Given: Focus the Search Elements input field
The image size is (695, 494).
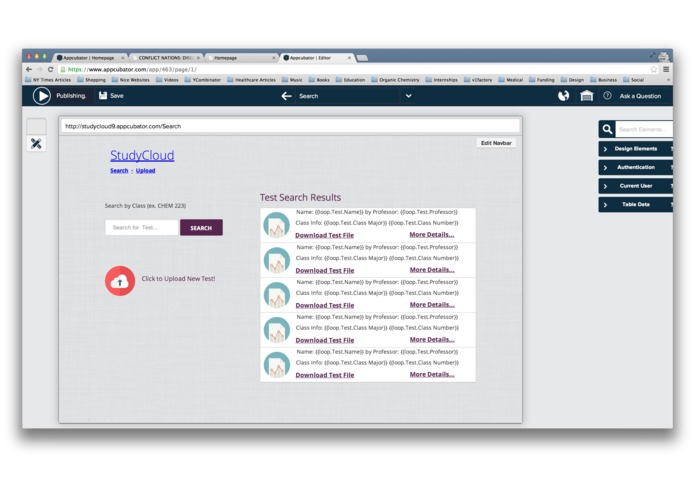Looking at the screenshot, I should [x=644, y=129].
